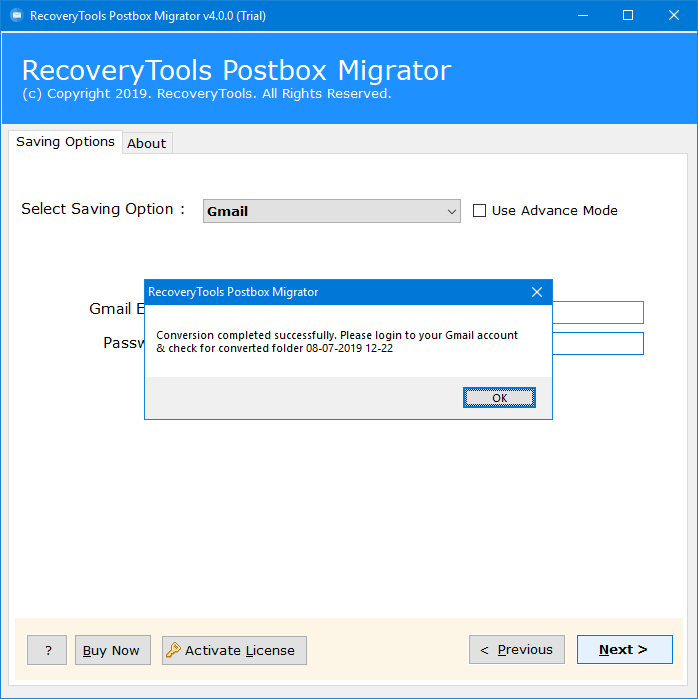
Task: Click OK in the conversion completed dialog
Action: (x=499, y=397)
